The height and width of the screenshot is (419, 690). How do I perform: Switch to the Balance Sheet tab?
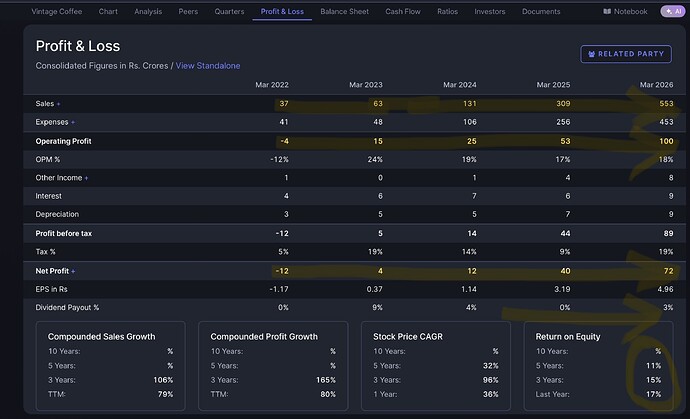tap(345, 11)
